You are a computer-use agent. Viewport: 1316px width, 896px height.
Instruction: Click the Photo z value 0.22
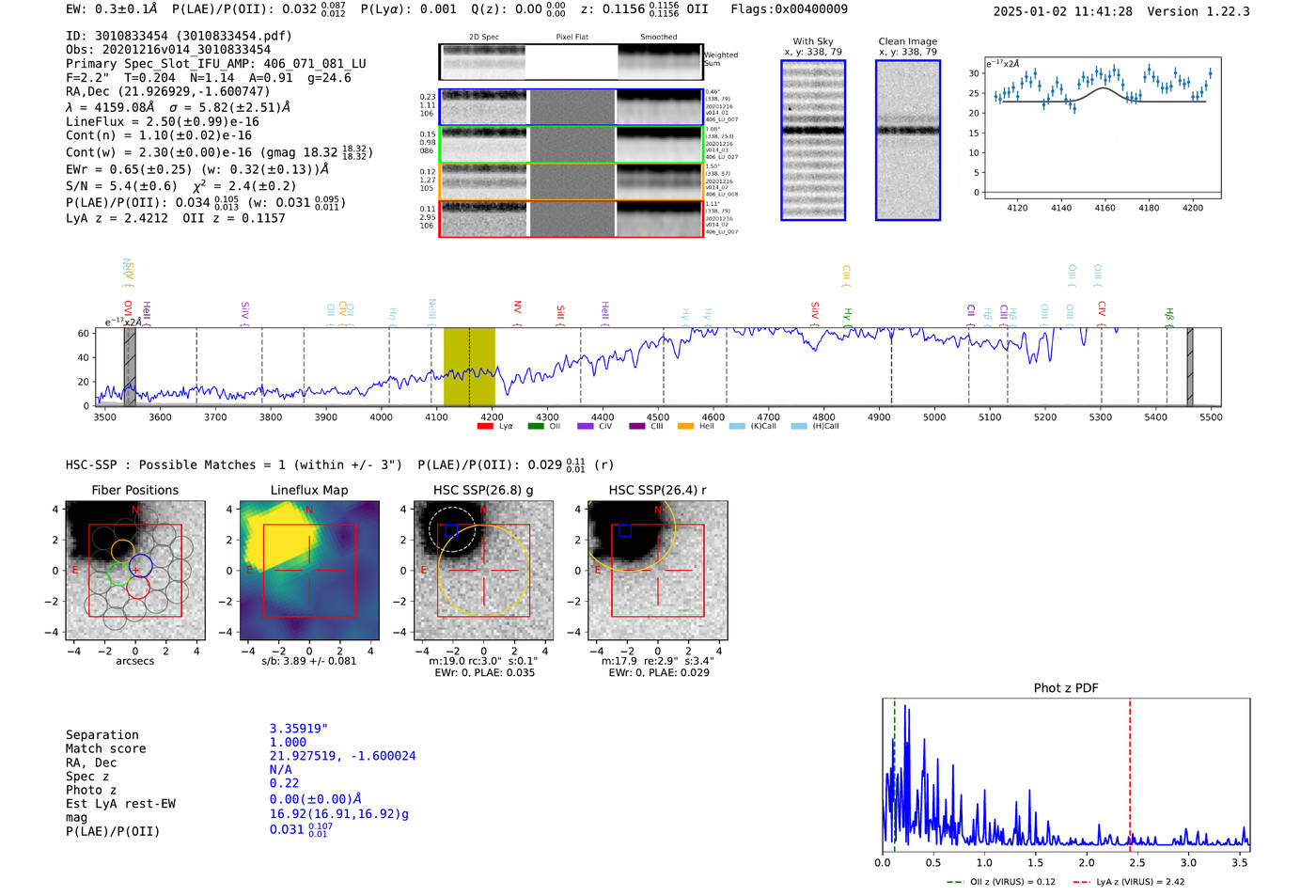tap(284, 783)
